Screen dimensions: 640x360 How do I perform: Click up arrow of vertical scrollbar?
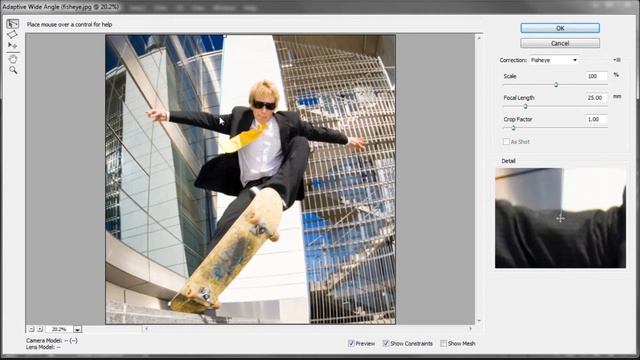(479, 38)
